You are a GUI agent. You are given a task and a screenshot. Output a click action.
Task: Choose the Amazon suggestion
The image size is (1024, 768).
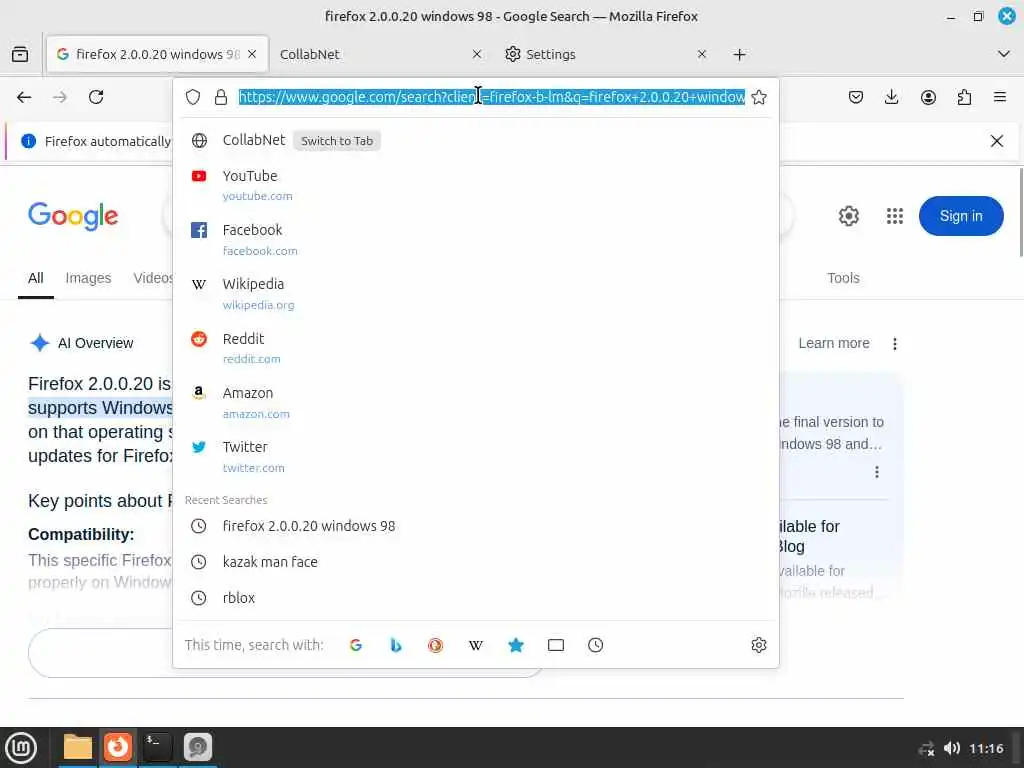tap(476, 402)
